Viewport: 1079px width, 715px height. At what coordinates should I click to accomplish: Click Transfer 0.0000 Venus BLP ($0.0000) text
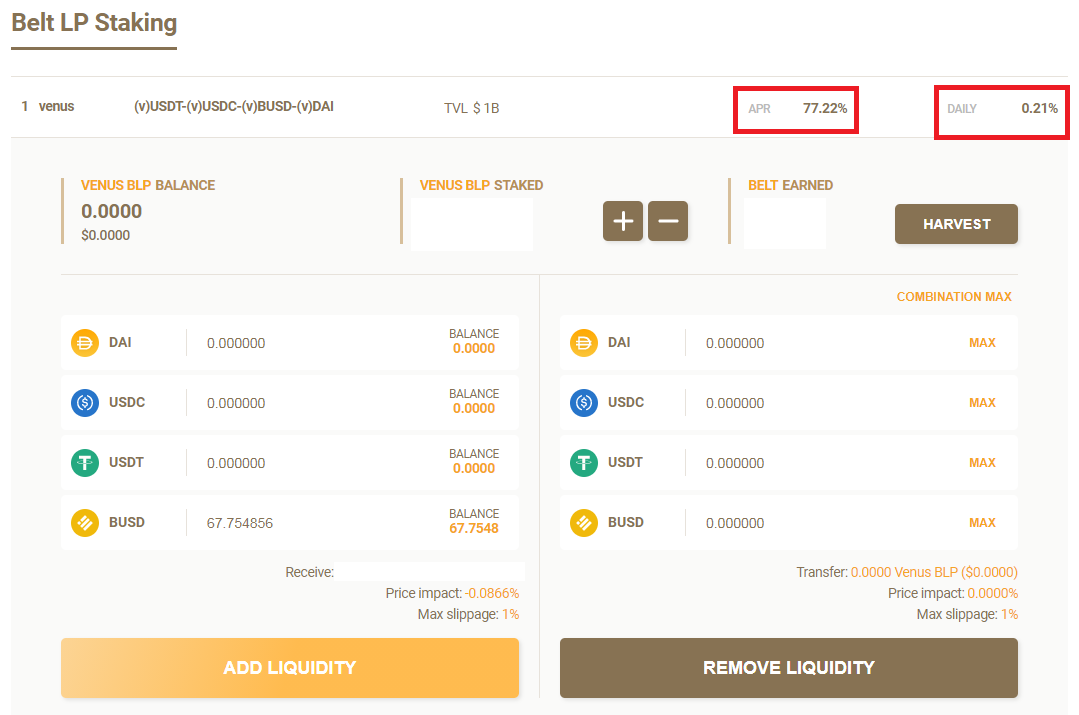907,572
